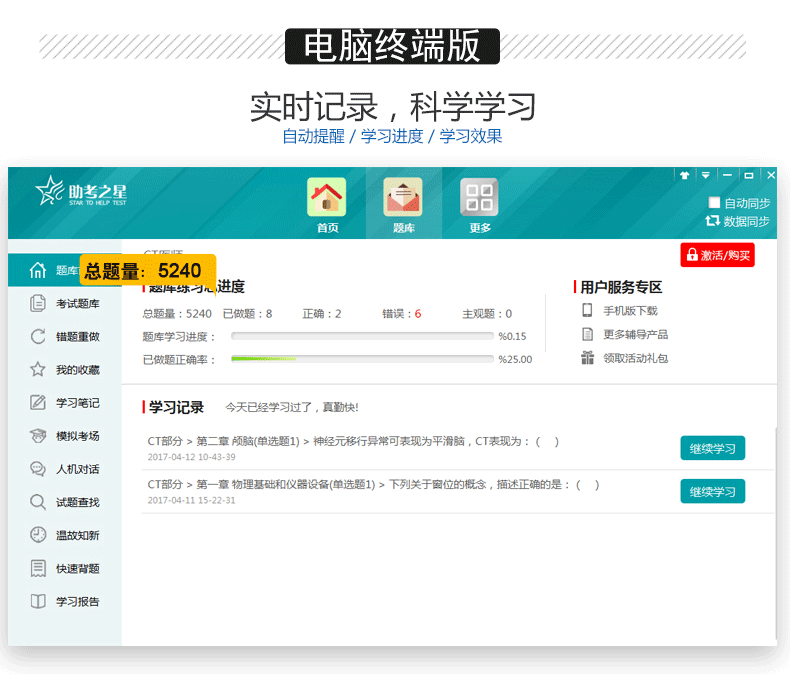
Task: Open the 首页 home icon
Action: coord(326,197)
